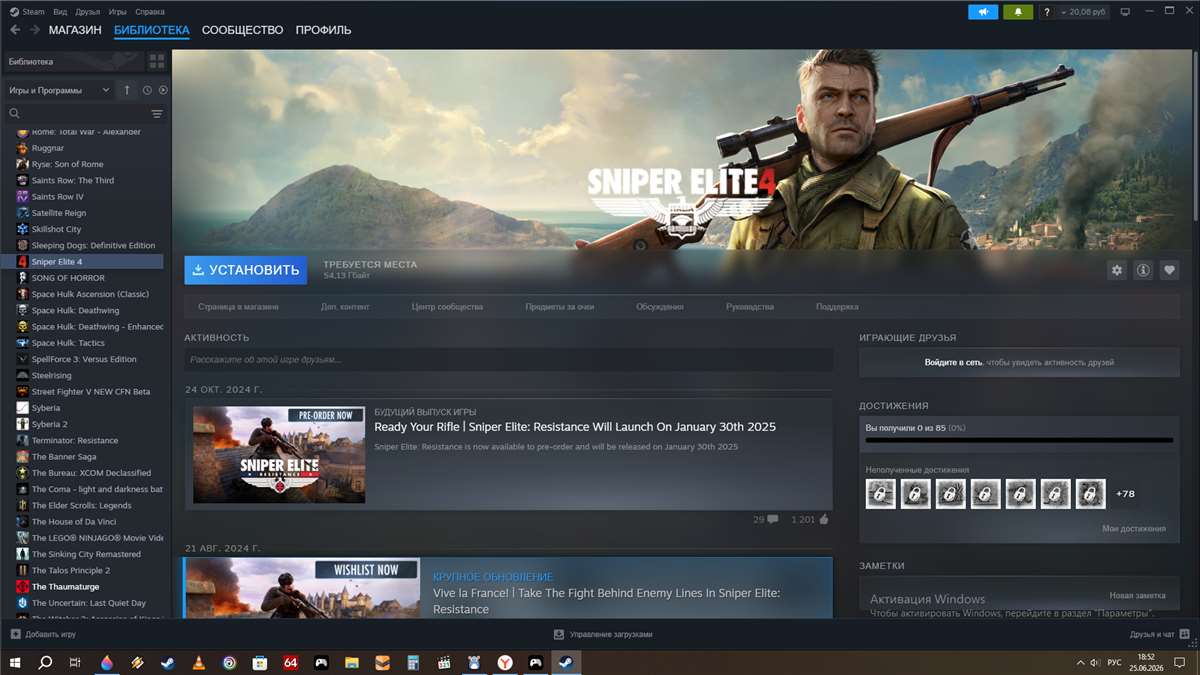The height and width of the screenshot is (675, 1200).
Task: Open comments count 29 on news post
Action: (765, 520)
